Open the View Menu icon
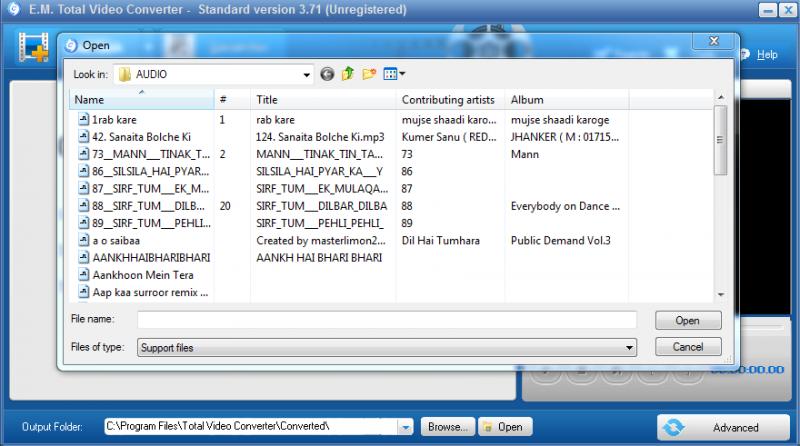 (394, 74)
